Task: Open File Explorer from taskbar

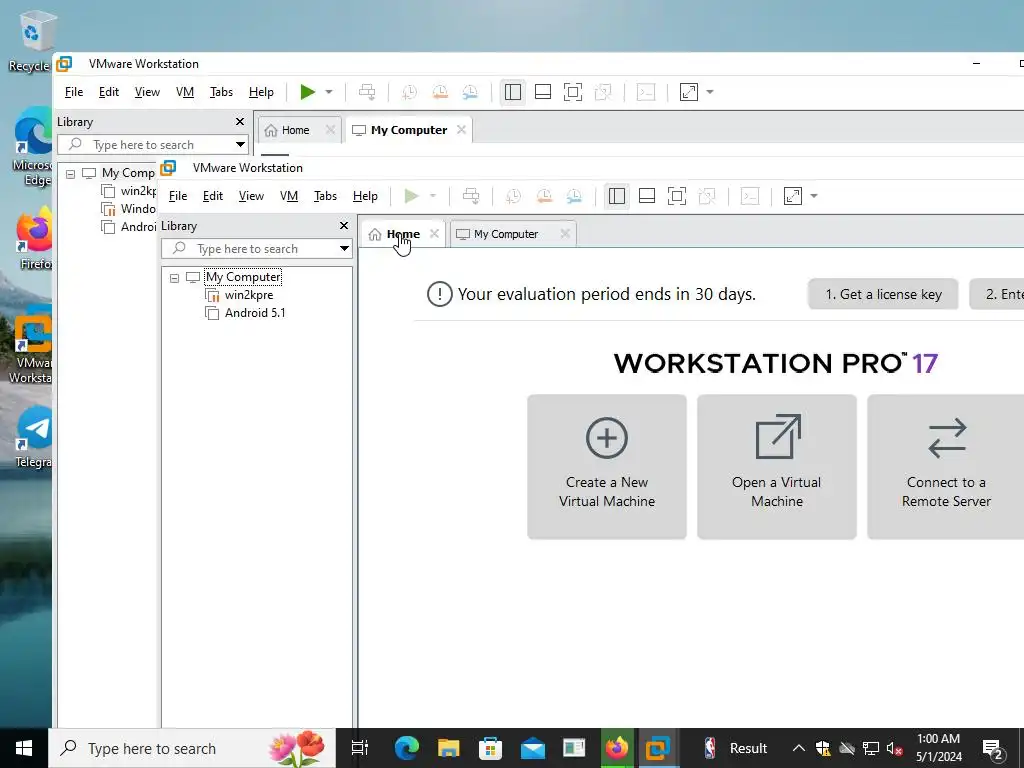Action: pyautogui.click(x=449, y=748)
